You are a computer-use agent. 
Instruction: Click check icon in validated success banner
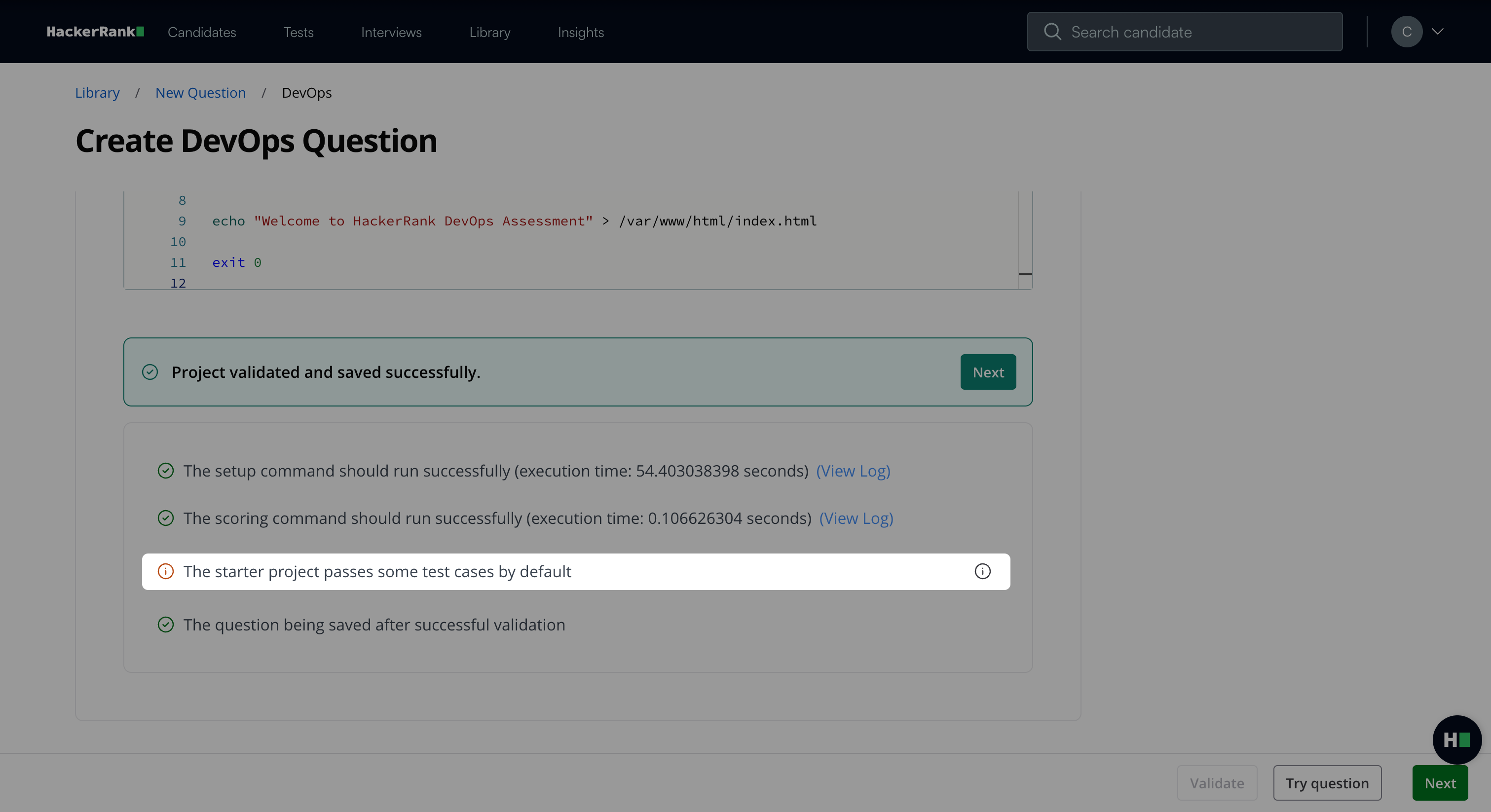click(x=150, y=371)
